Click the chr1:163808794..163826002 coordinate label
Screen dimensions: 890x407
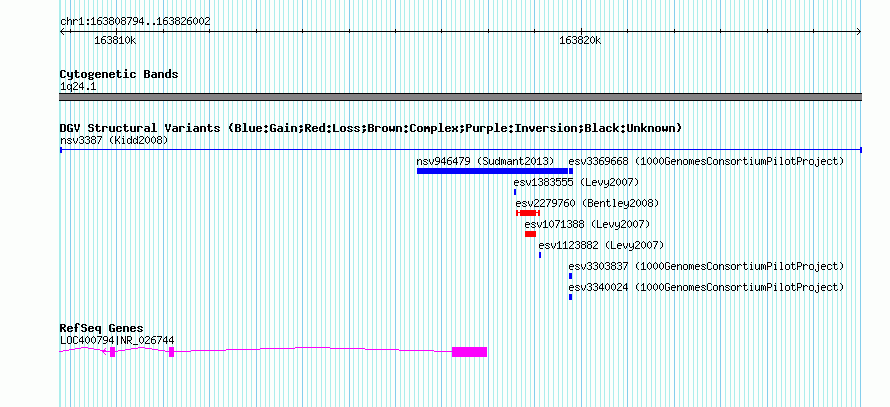coord(135,22)
